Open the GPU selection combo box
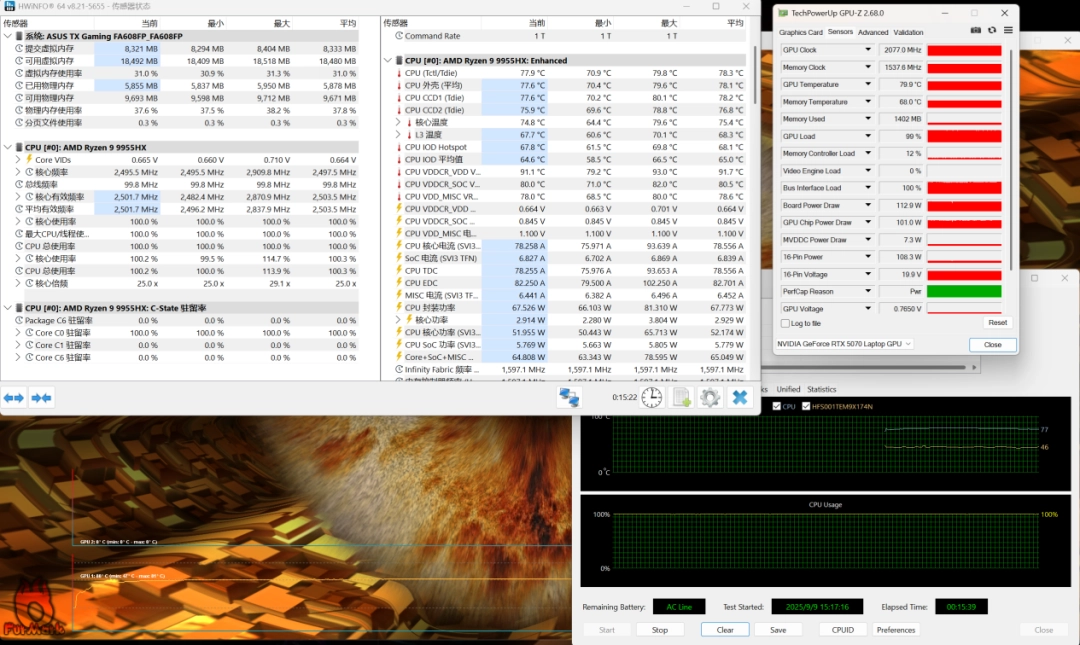Screen dimensions: 1080x645 point(845,344)
